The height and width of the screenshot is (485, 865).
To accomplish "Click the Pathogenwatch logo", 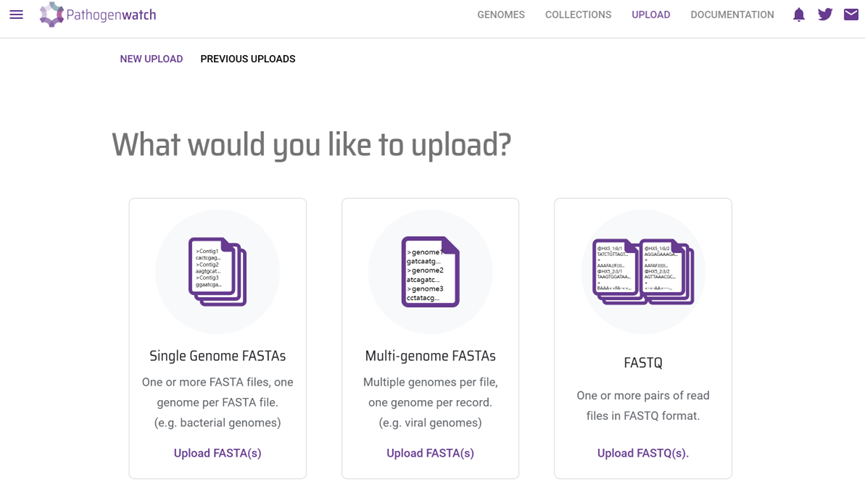I will (98, 14).
